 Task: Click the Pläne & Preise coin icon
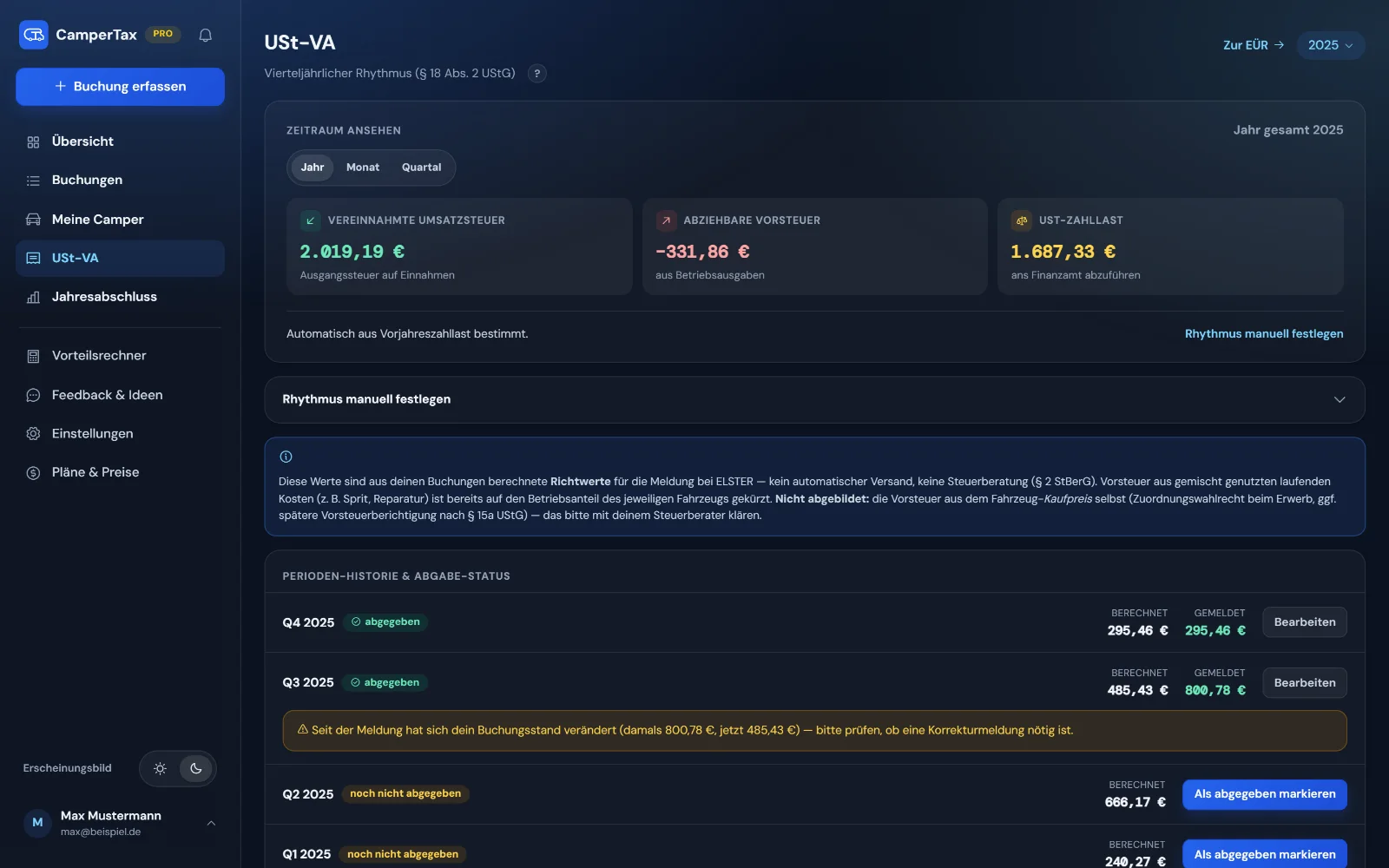[33, 472]
